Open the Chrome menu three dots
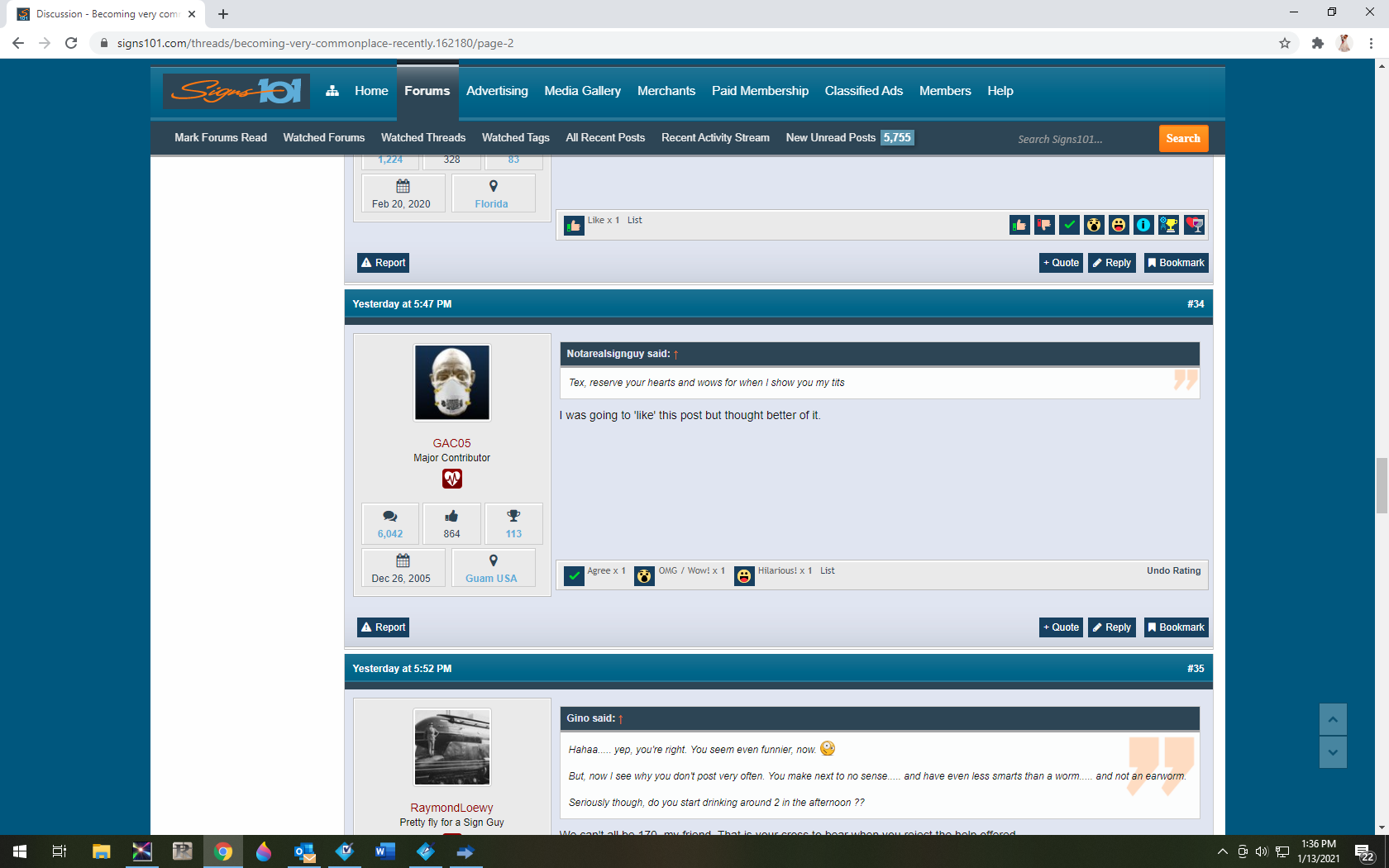Screen dimensions: 1389x868 coord(1371,43)
